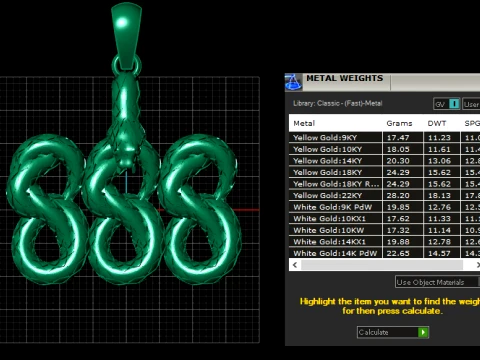Click the horizontal scrollbar thumb

point(382,265)
